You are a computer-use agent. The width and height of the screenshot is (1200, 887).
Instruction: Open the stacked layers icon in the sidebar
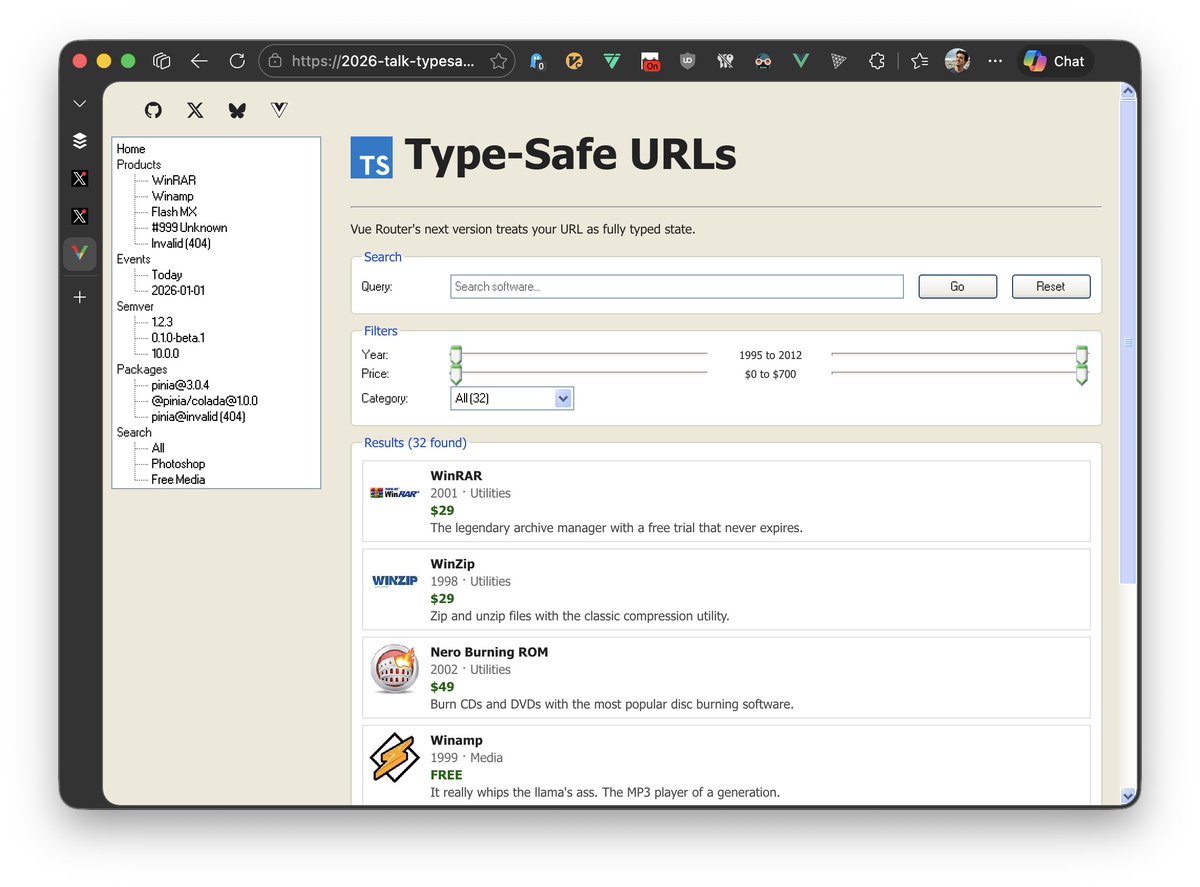pos(80,141)
